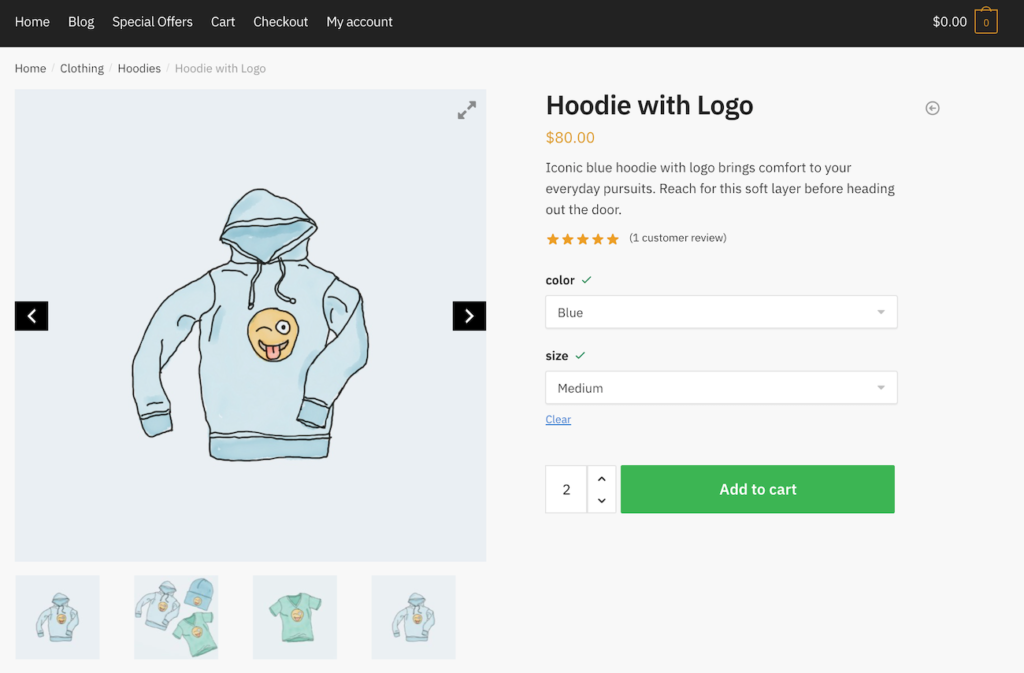Click the quantity input field
This screenshot has width=1024, height=673.
(566, 489)
